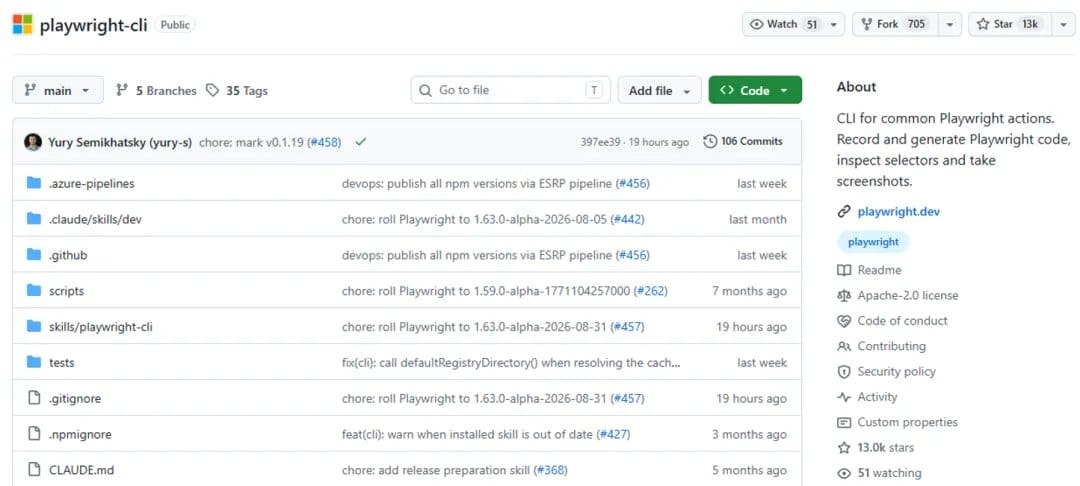1080x486 pixels.
Task: Watch the repository for notifications
Action: coord(785,24)
